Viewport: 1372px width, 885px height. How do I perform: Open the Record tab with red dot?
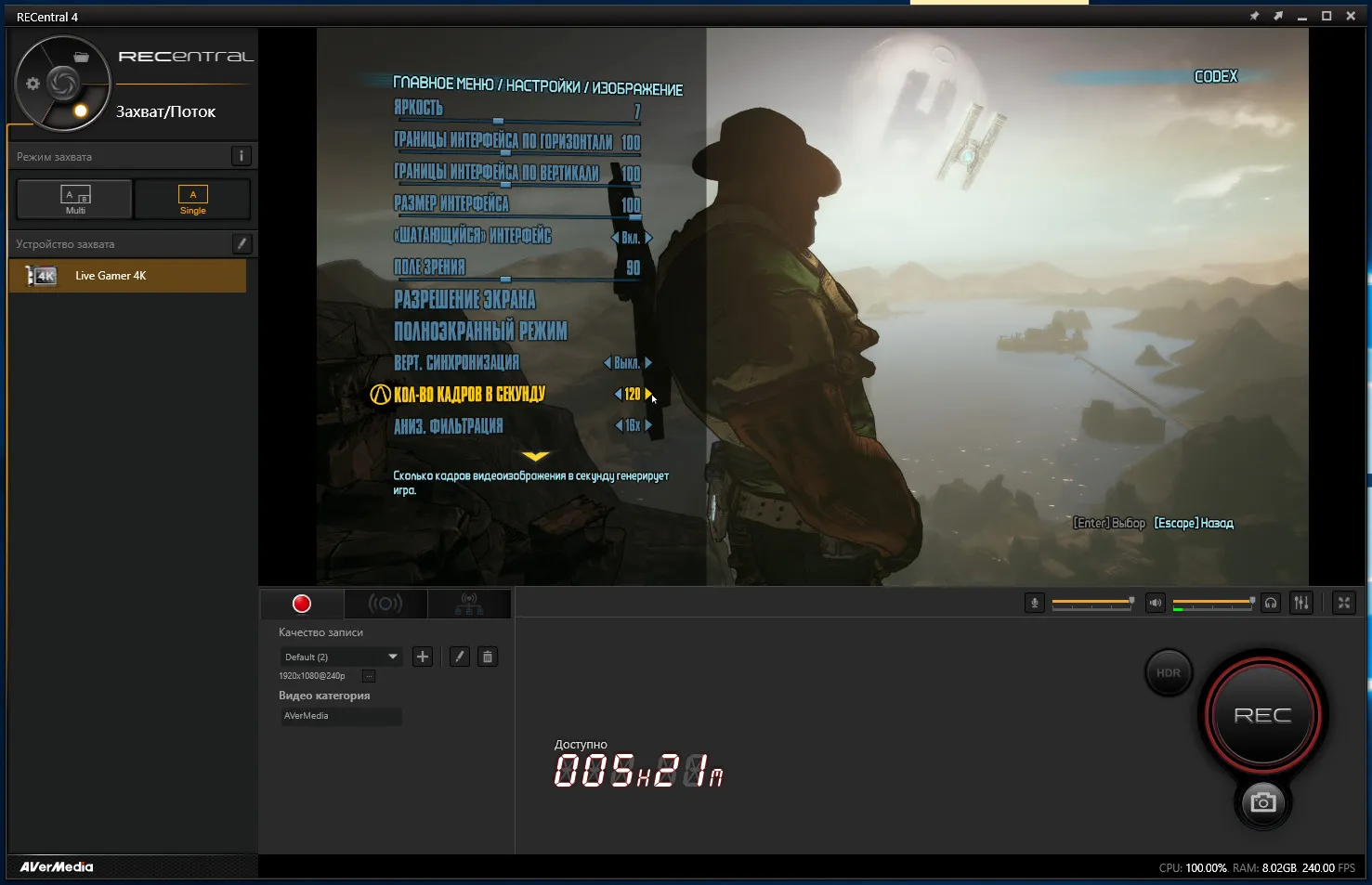[302, 604]
